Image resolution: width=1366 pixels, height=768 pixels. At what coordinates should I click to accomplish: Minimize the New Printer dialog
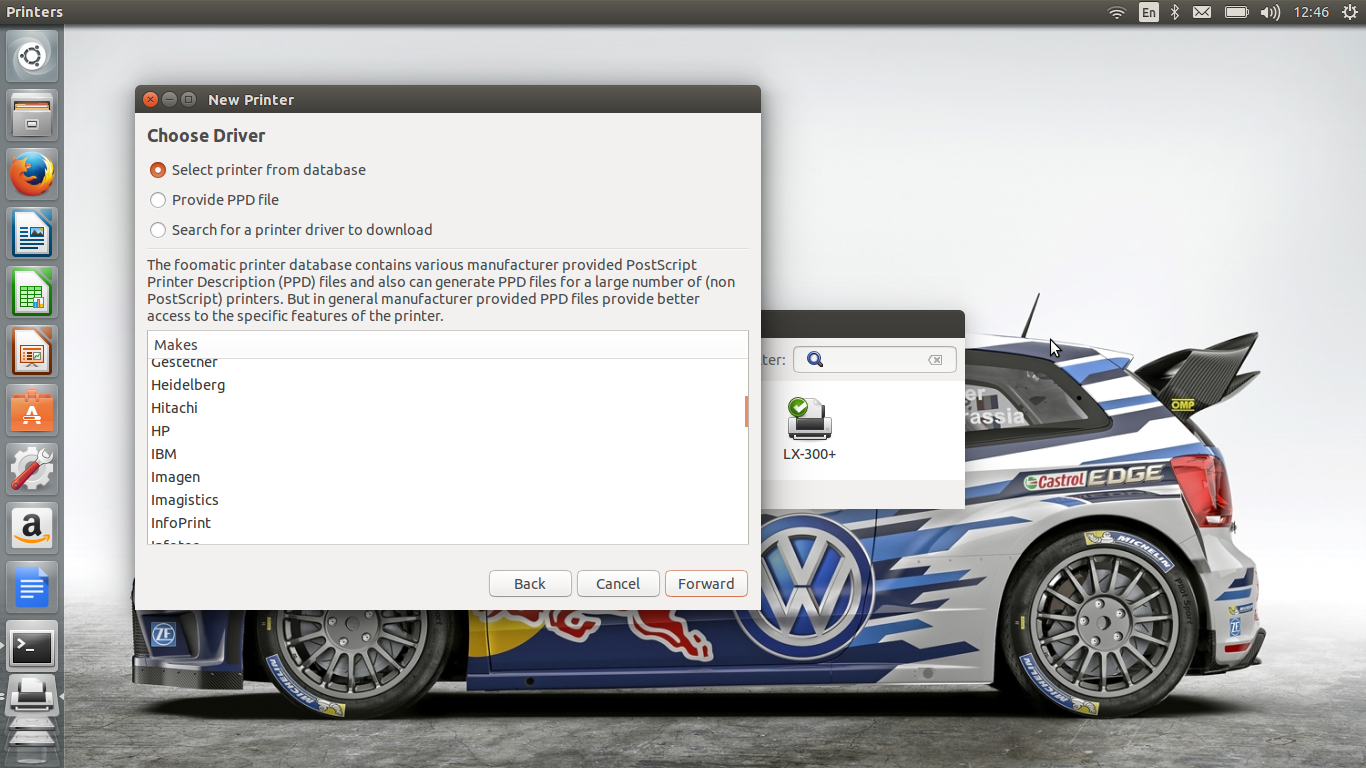coord(169,100)
